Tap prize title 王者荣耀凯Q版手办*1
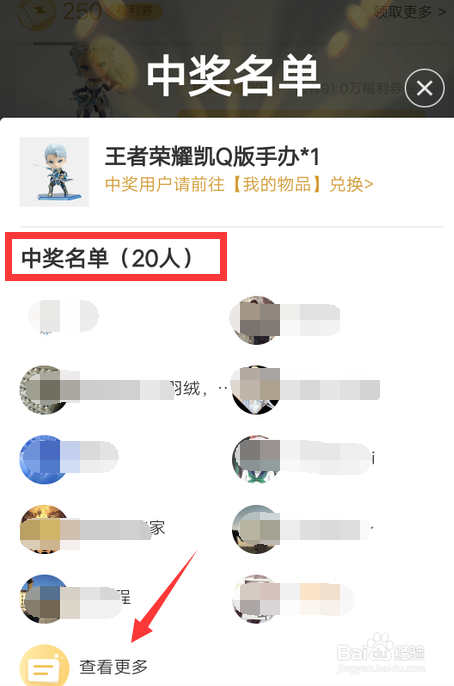 (212, 156)
